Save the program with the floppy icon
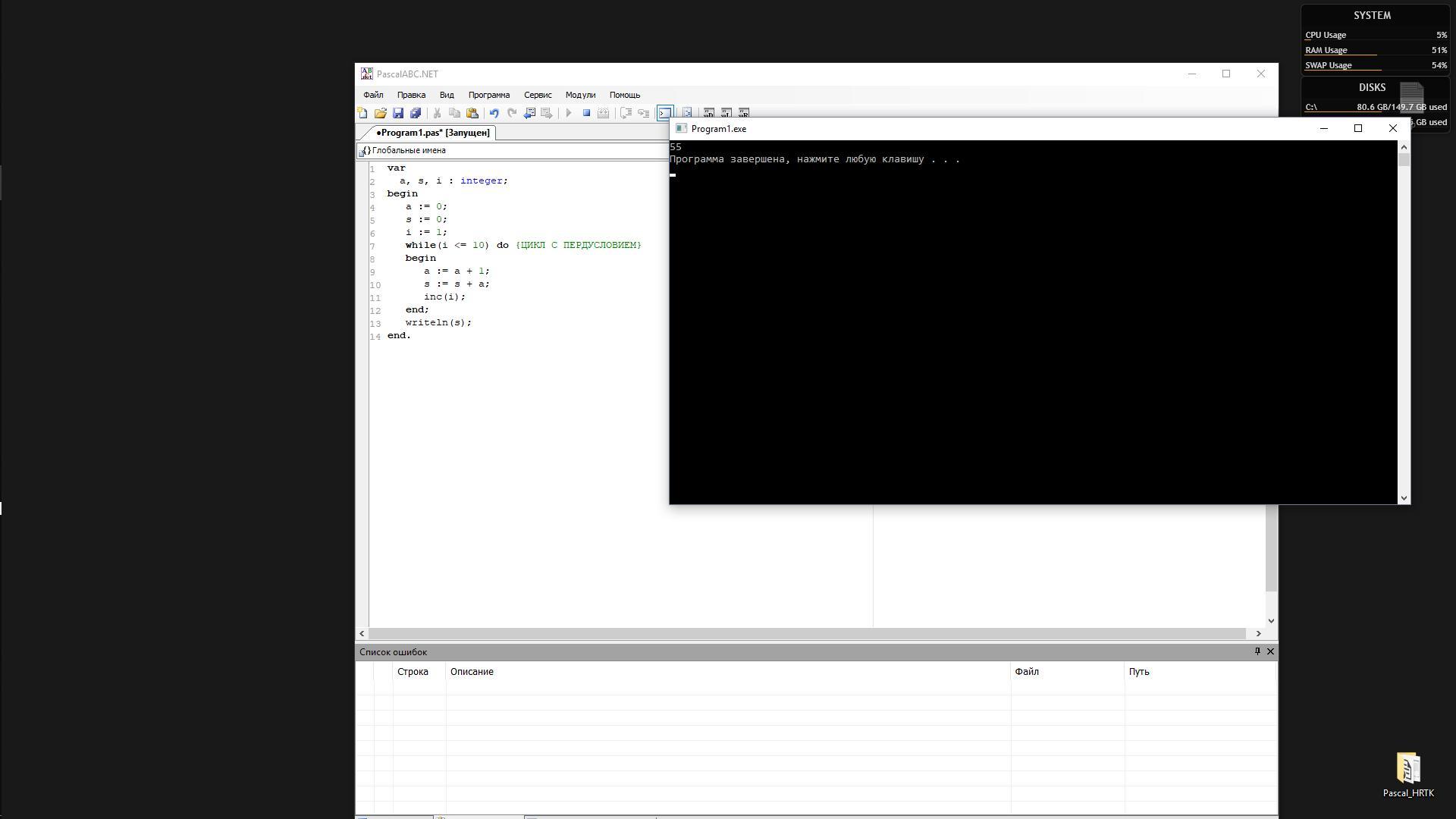Viewport: 1456px width, 819px height. (398, 113)
